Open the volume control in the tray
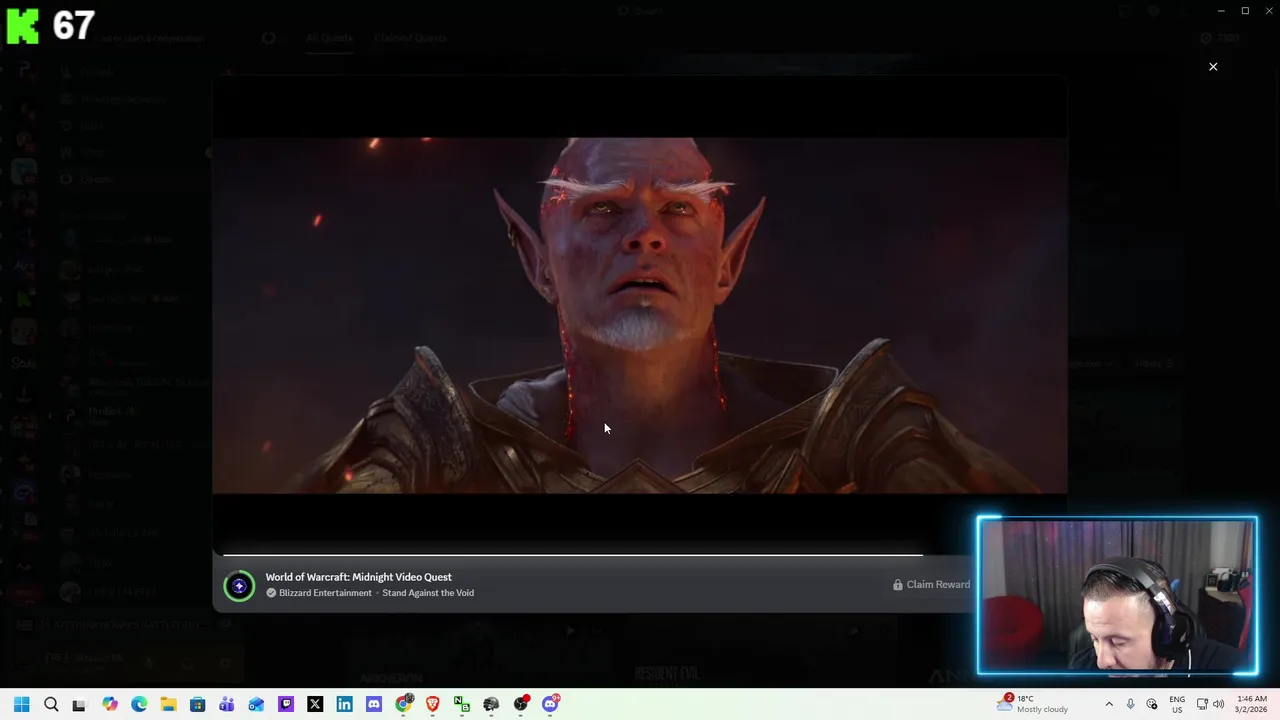Screen dimensions: 1280x720 click(x=1218, y=704)
